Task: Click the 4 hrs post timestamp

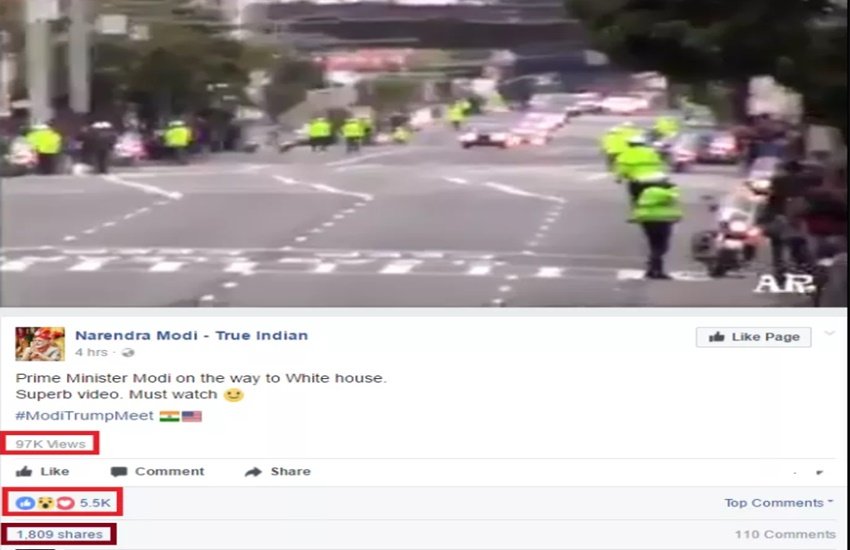Action: 91,352
